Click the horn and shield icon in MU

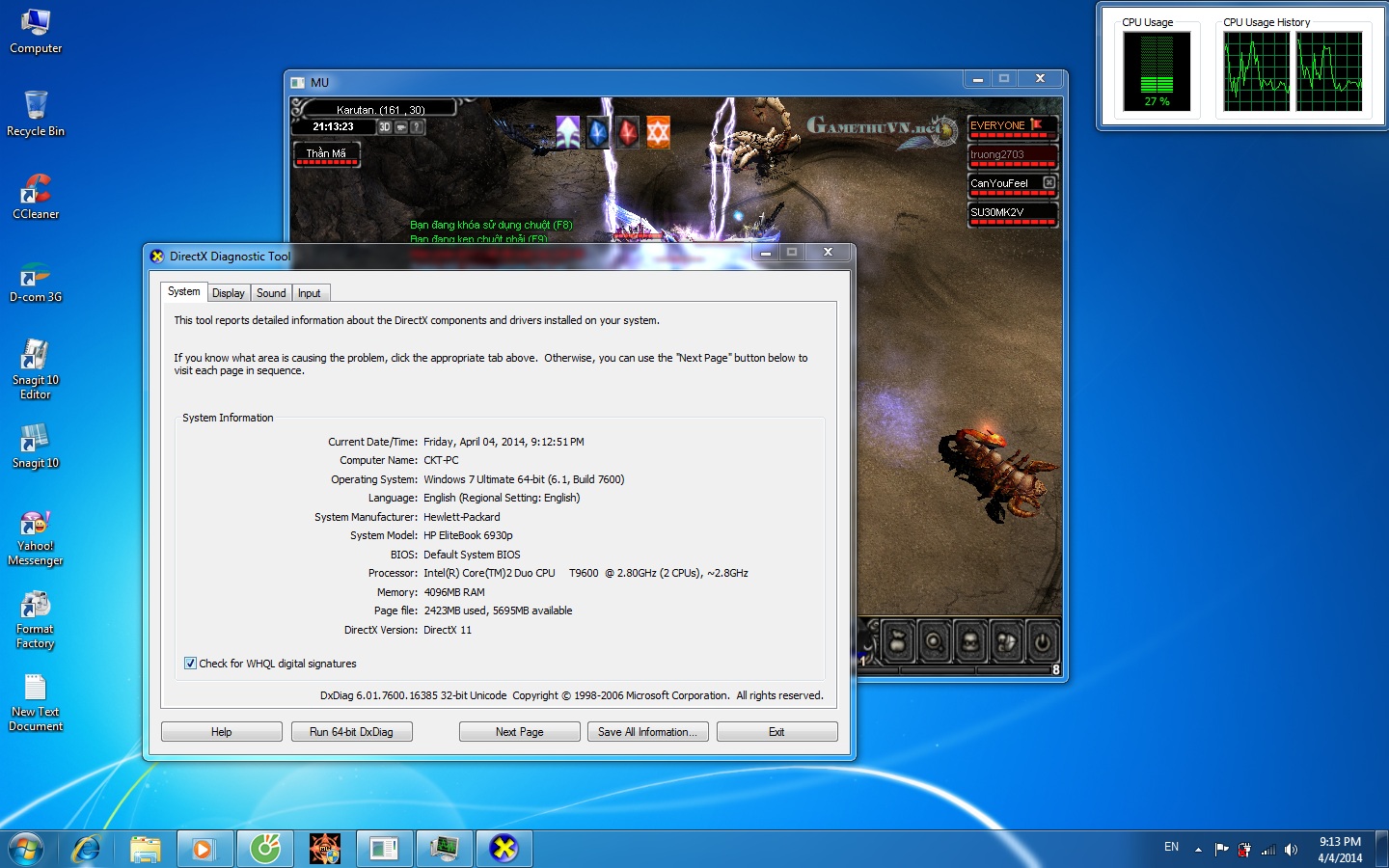tap(1006, 641)
